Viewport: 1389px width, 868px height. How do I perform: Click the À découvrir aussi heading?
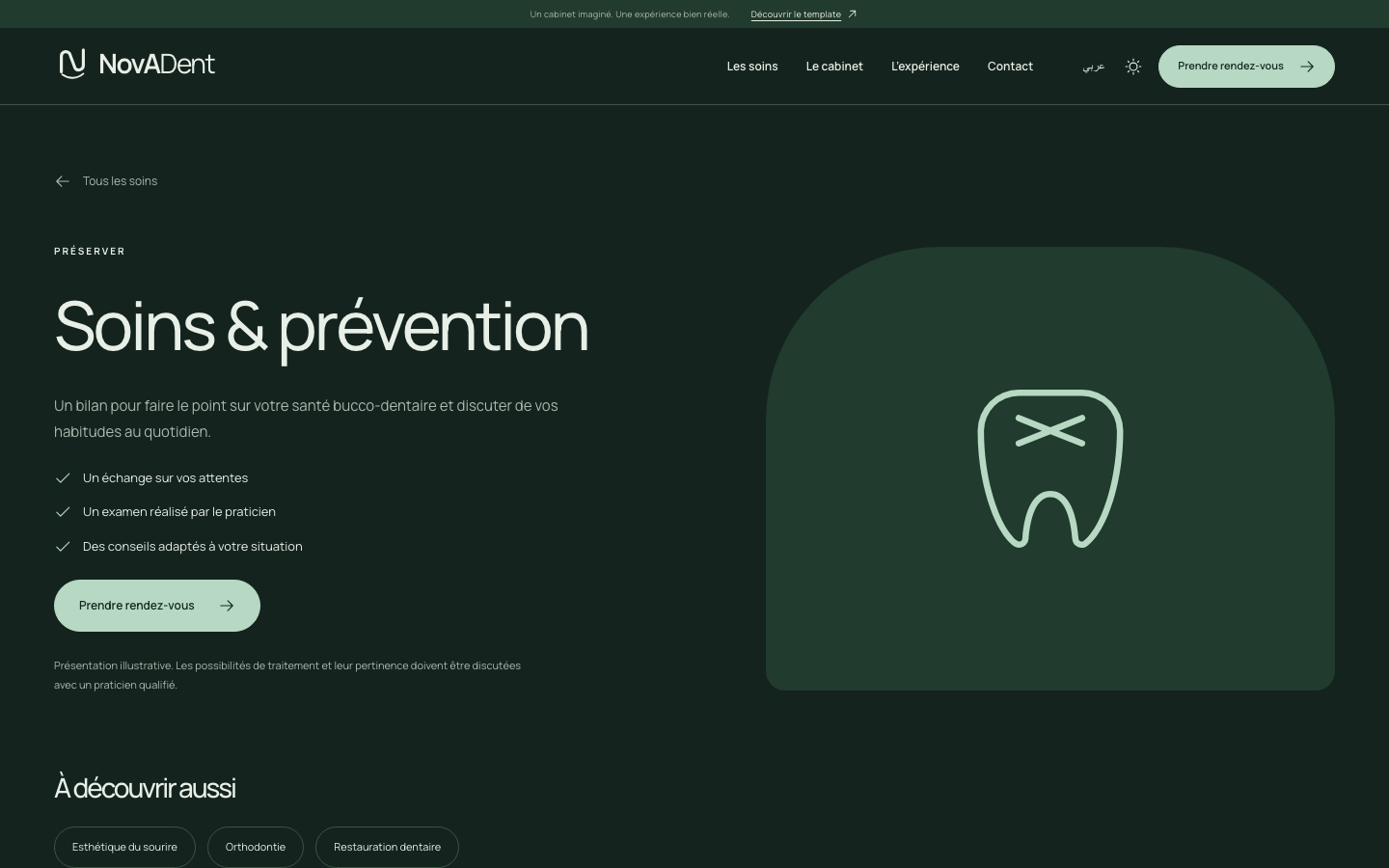tap(145, 788)
